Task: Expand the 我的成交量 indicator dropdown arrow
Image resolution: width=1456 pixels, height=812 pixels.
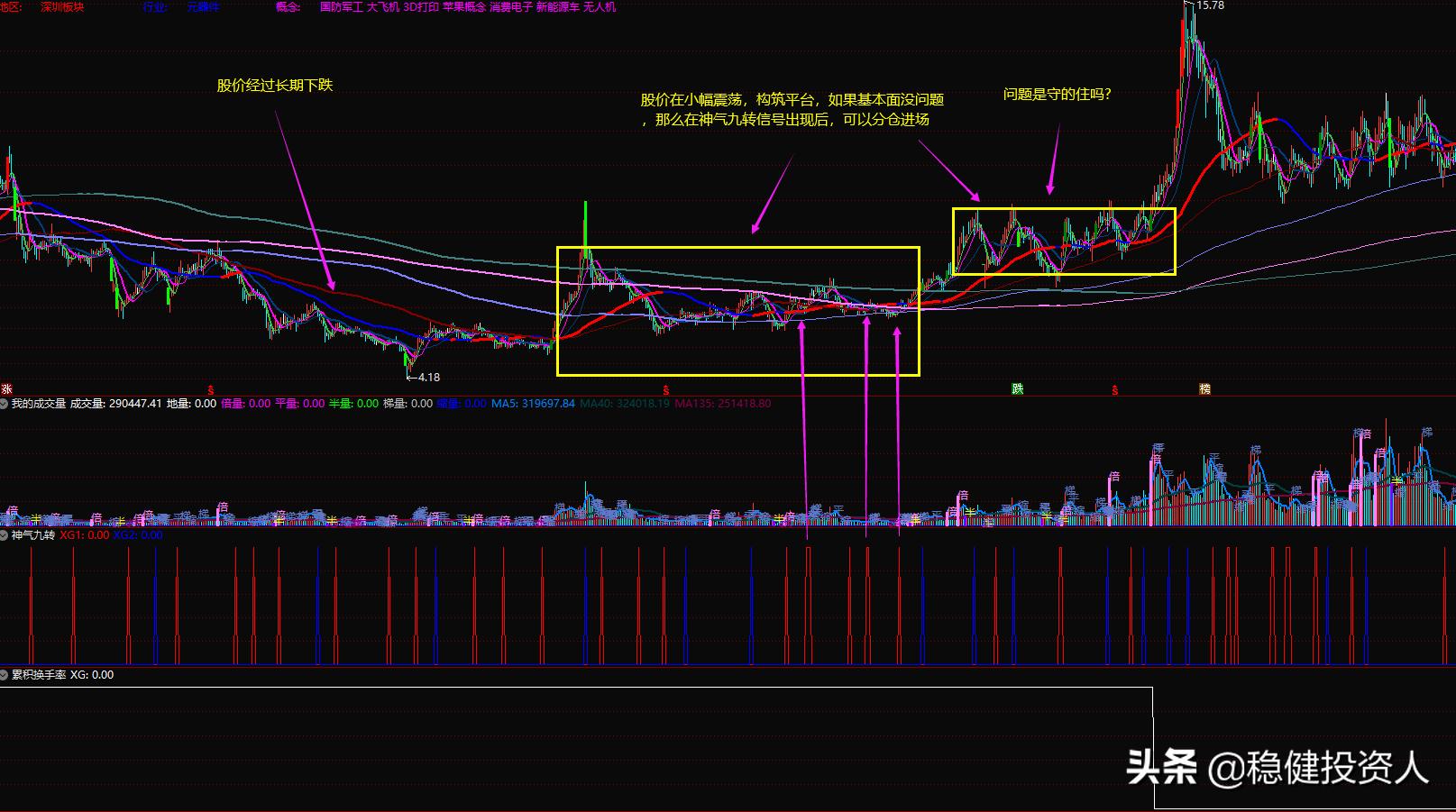Action: 5,404
